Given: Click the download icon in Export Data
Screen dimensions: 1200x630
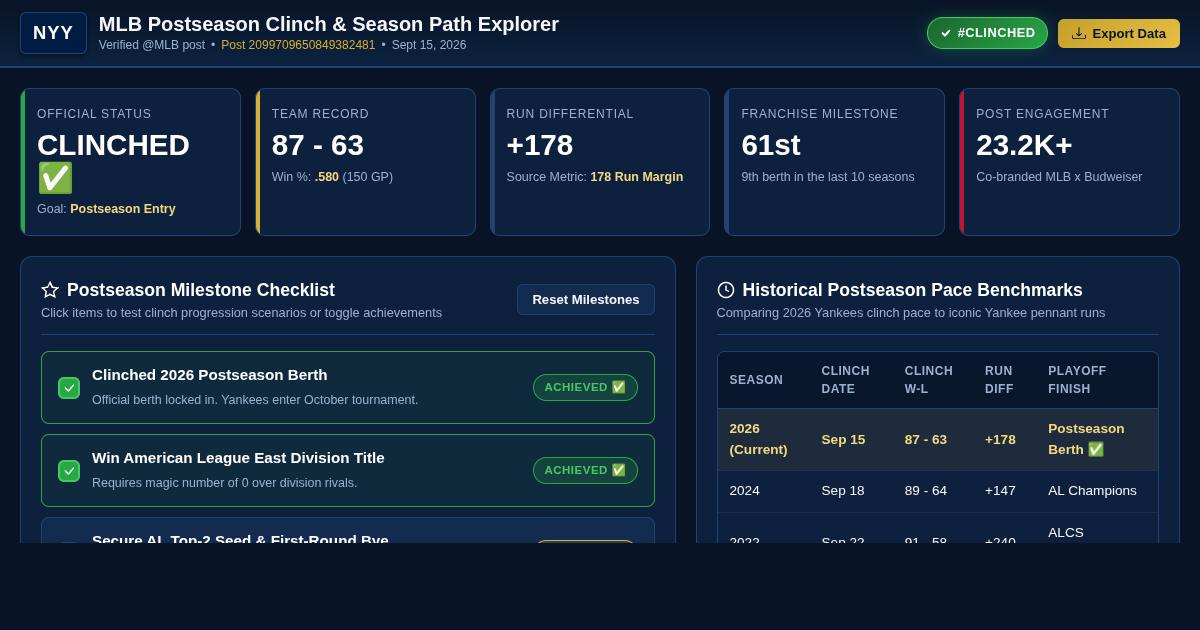Looking at the screenshot, I should click(1079, 33).
